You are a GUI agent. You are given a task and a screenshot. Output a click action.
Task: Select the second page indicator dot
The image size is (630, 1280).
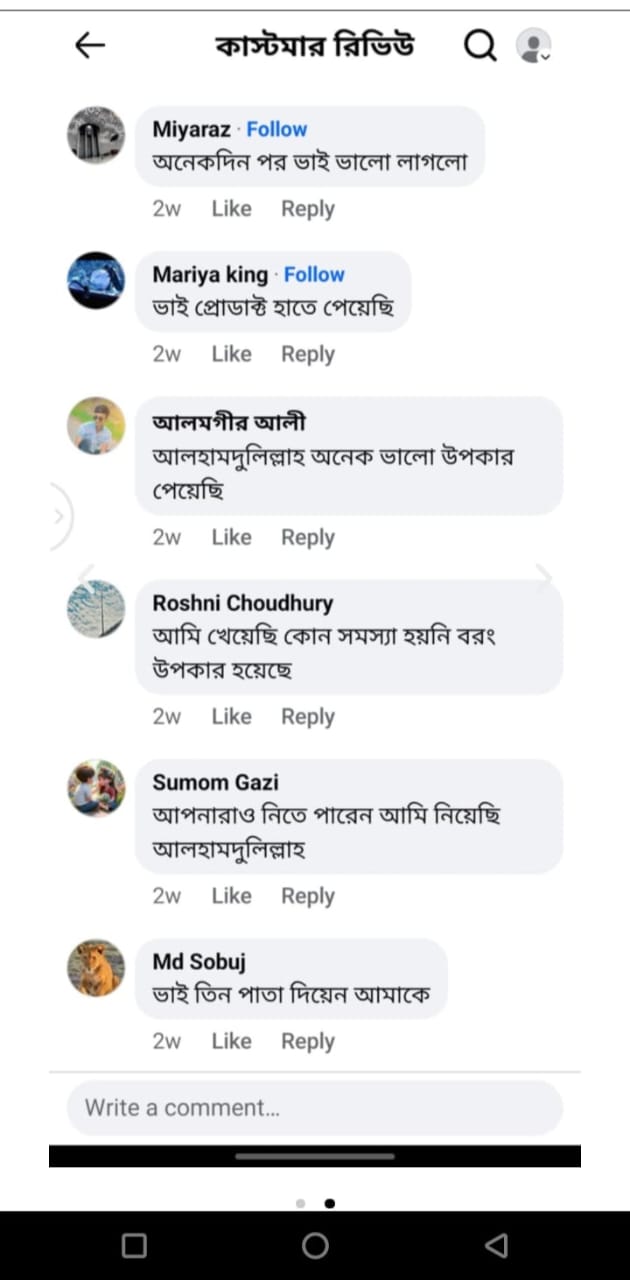(330, 1203)
